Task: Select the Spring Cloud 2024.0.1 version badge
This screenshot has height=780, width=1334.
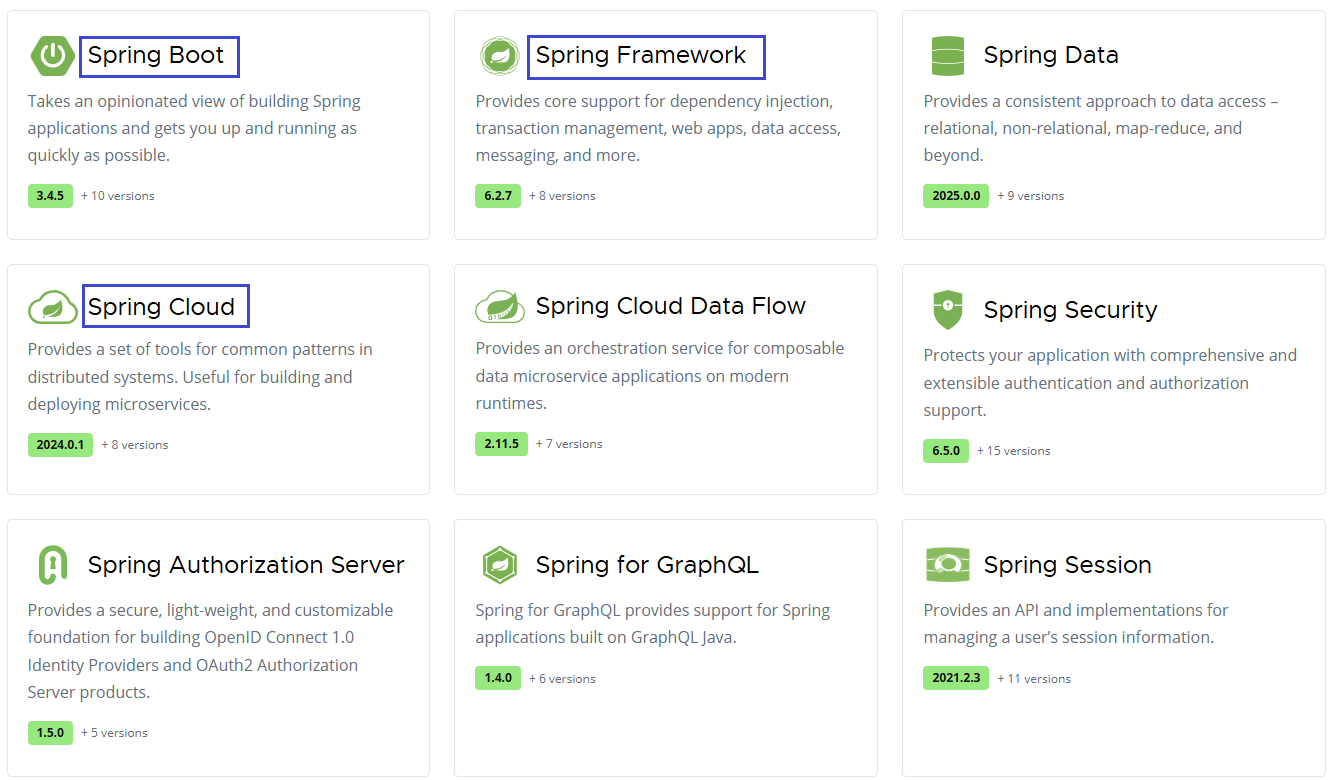Action: point(60,445)
